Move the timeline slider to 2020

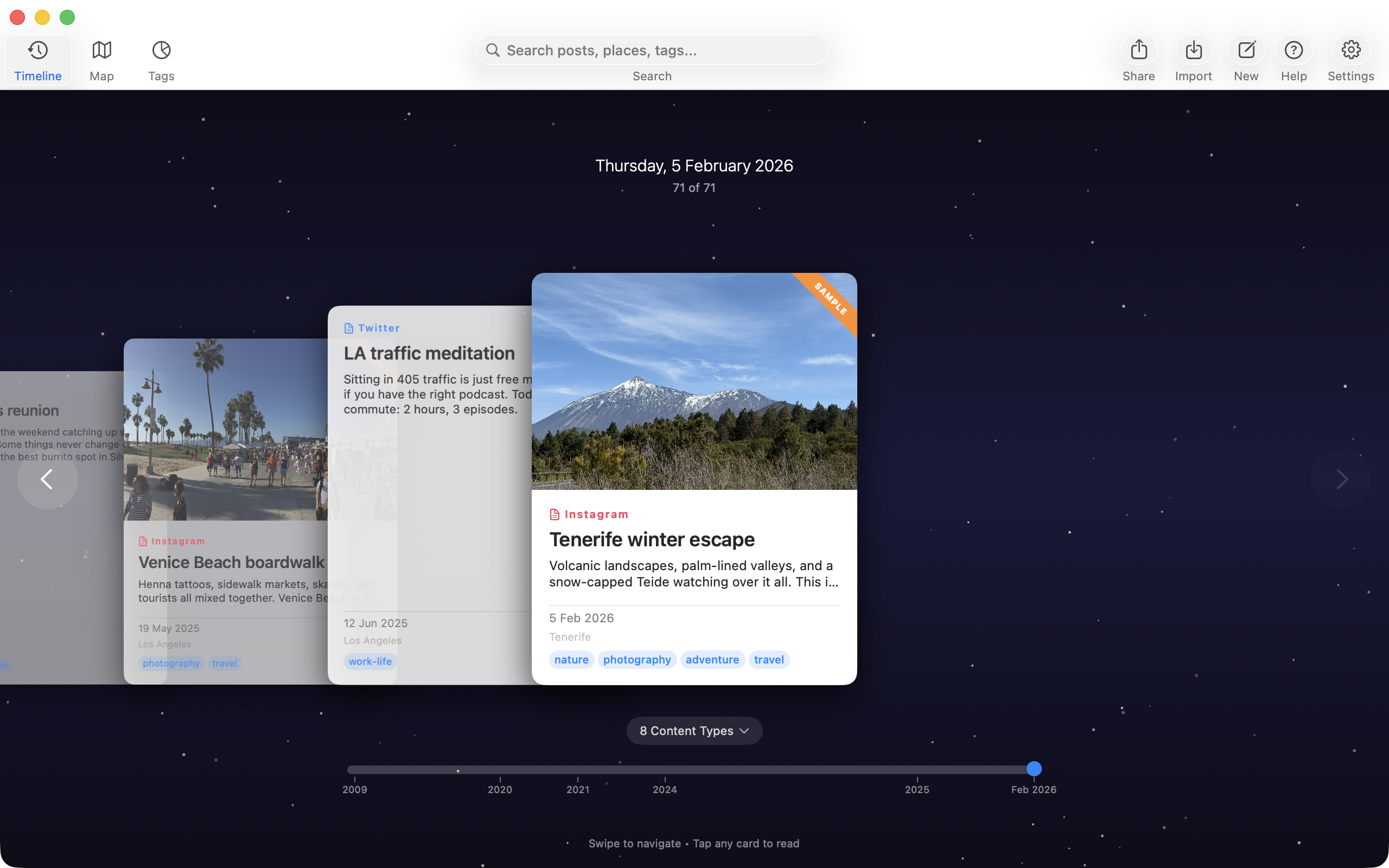[500, 769]
